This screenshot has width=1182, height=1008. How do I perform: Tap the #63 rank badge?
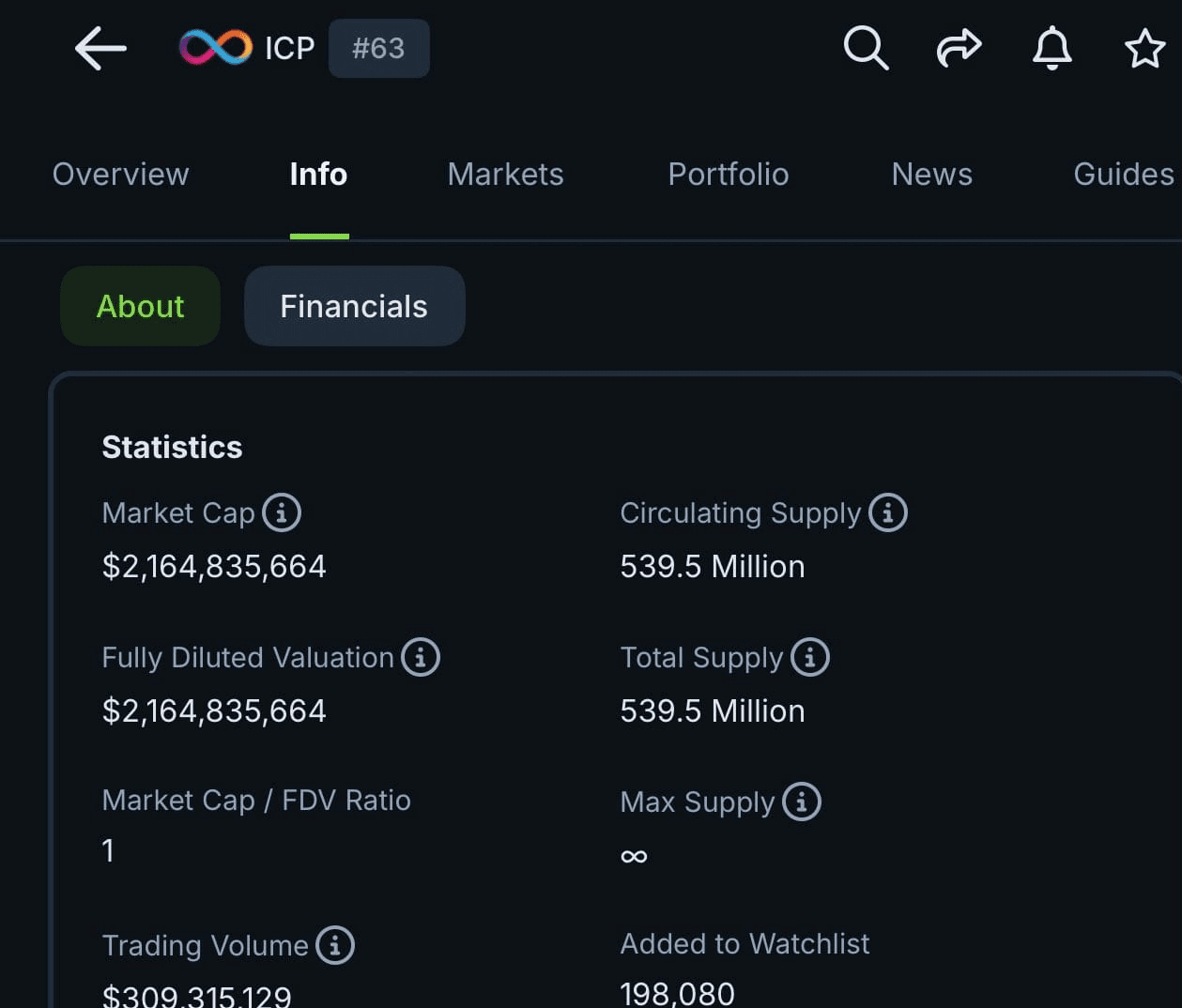point(379,48)
